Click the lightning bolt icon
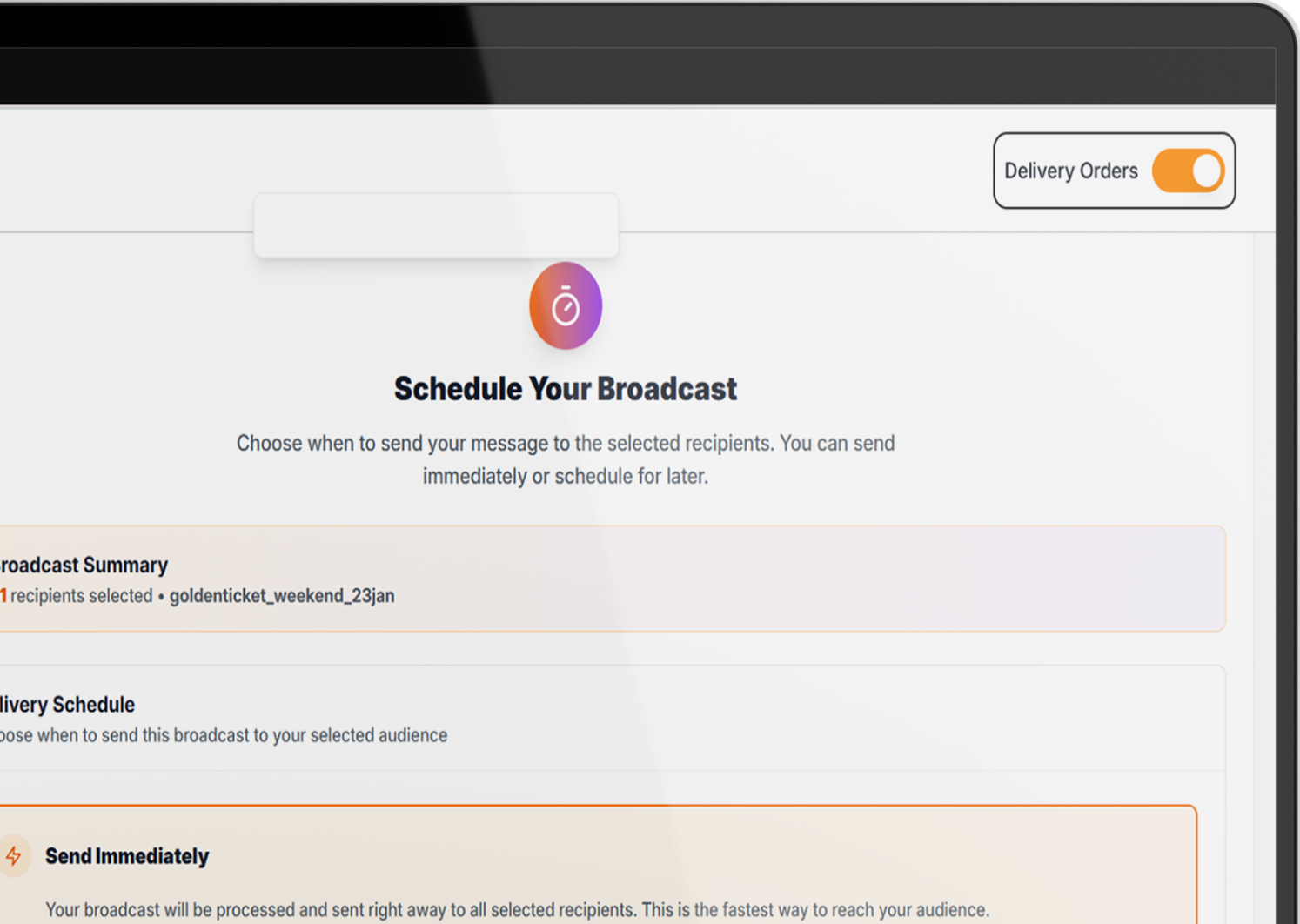This screenshot has height=924, width=1300. pos(14,856)
